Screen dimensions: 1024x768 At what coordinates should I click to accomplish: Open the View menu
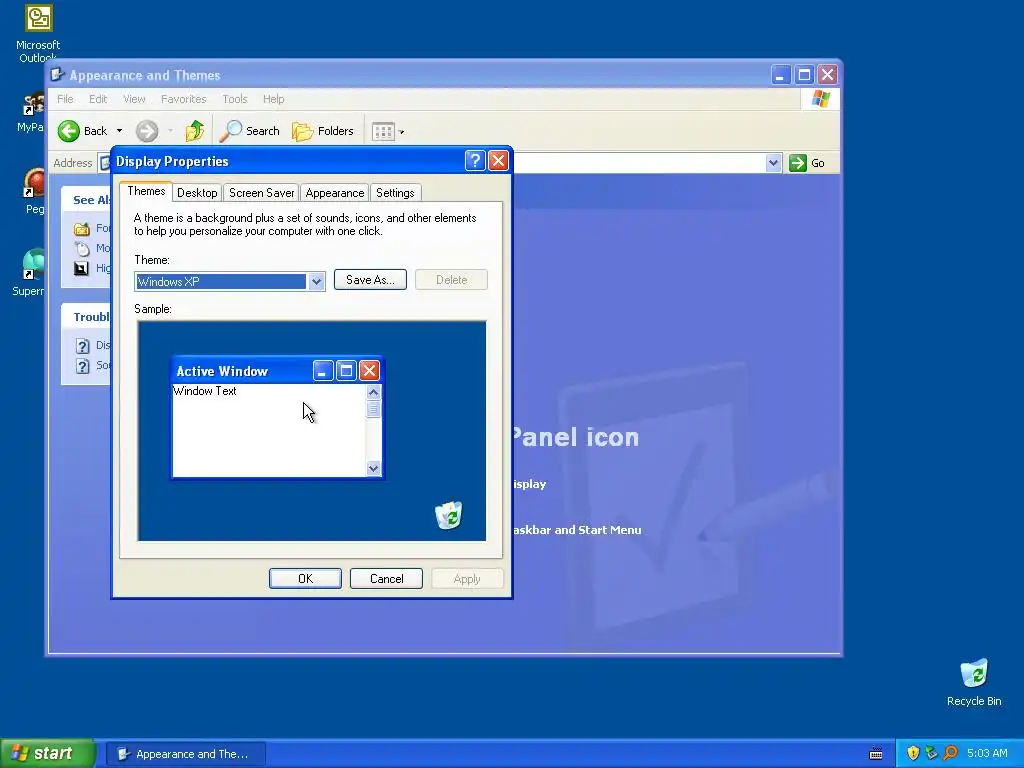134,99
